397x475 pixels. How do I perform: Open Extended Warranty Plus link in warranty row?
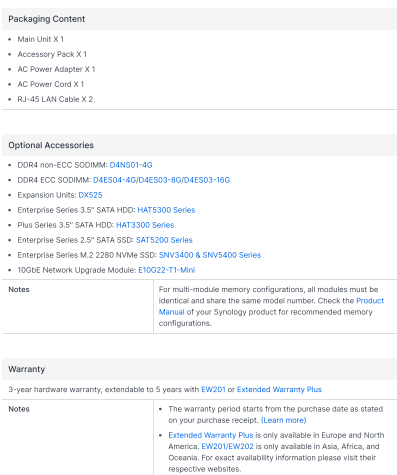[x=279, y=389]
